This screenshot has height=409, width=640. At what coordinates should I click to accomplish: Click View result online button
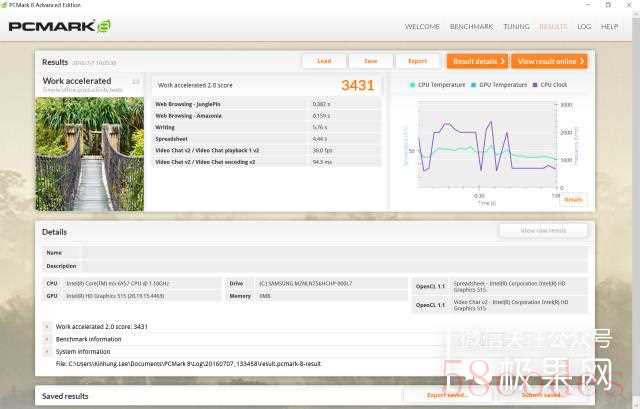click(548, 61)
